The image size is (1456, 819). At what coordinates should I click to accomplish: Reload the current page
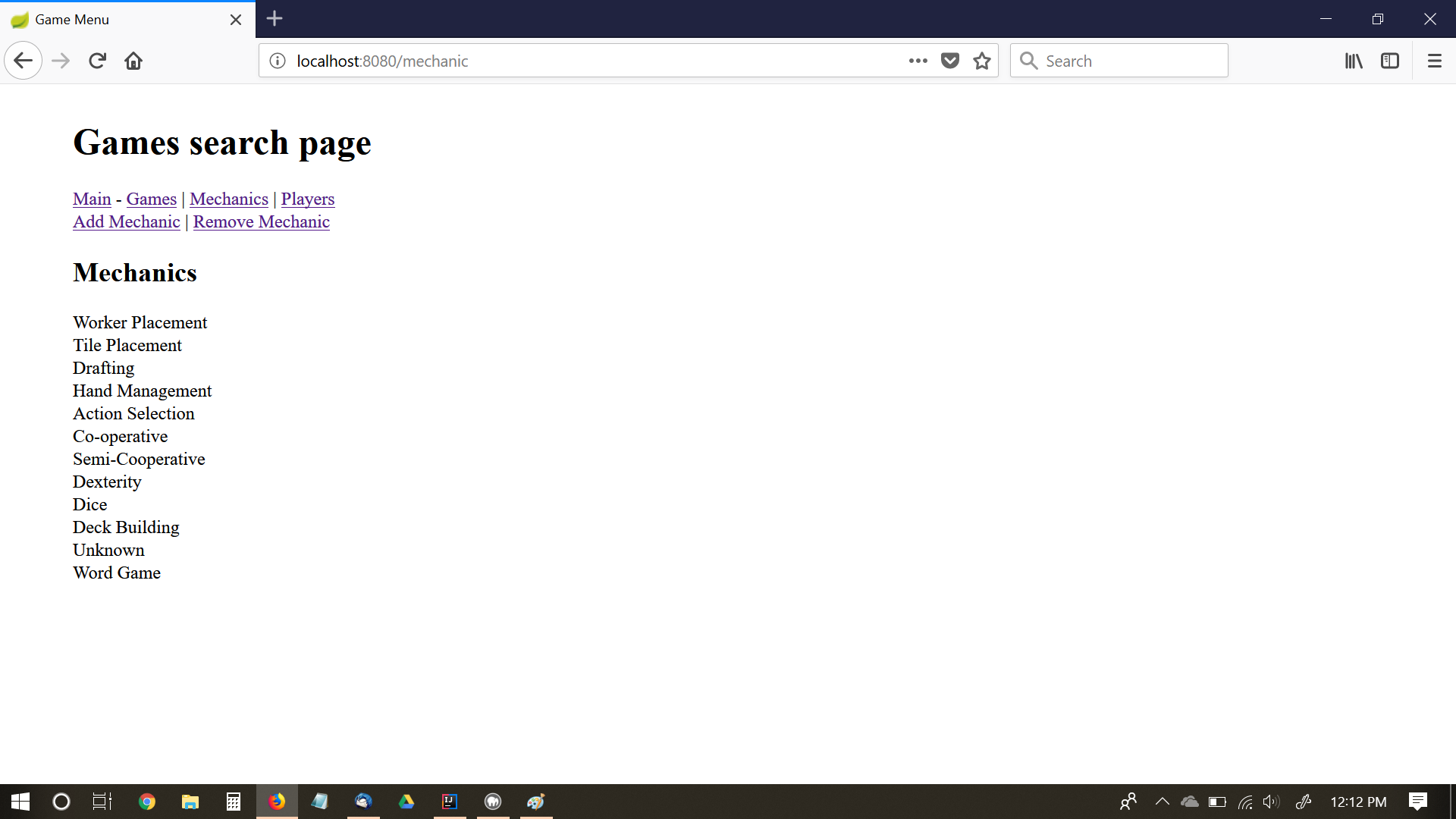pos(97,61)
